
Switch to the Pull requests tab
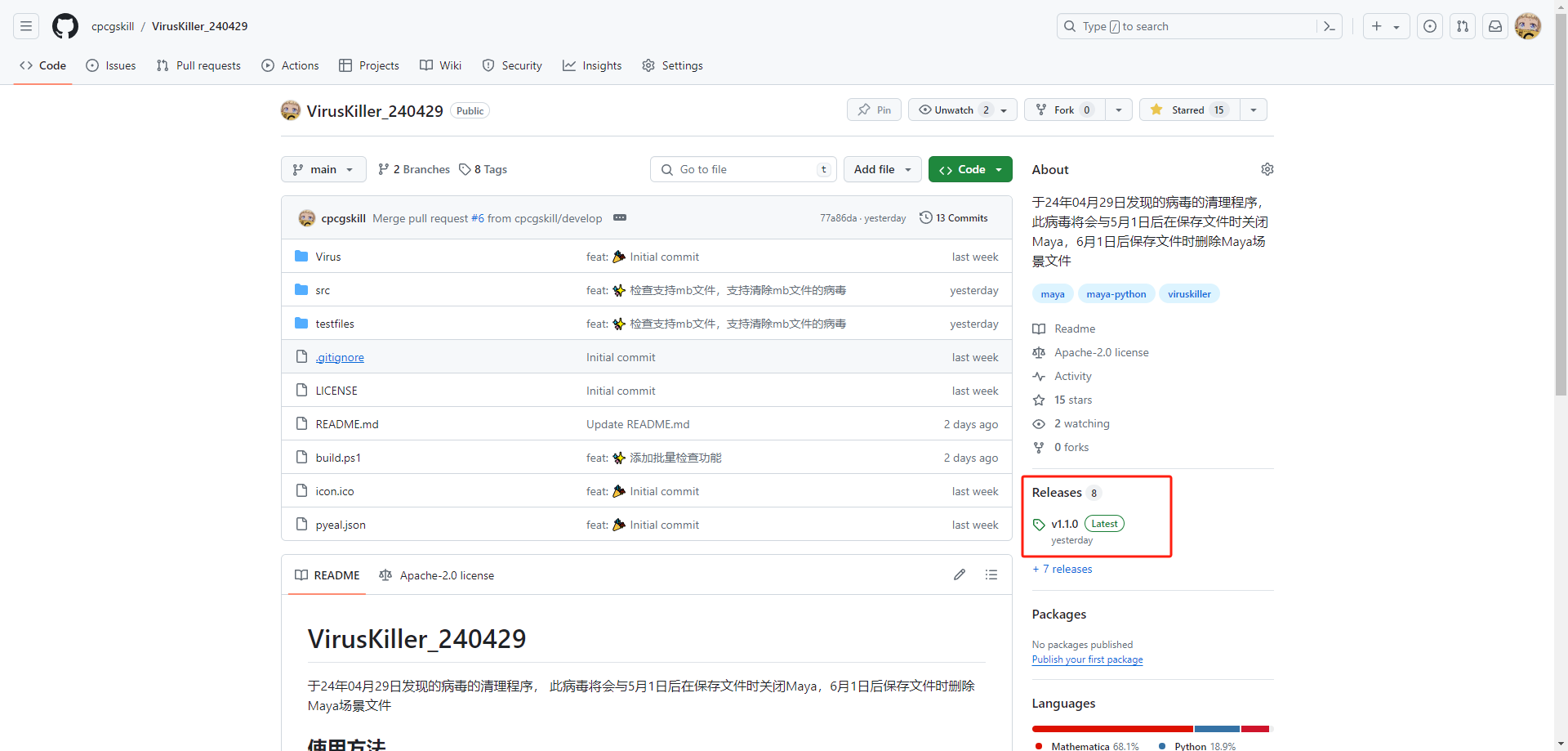point(198,65)
